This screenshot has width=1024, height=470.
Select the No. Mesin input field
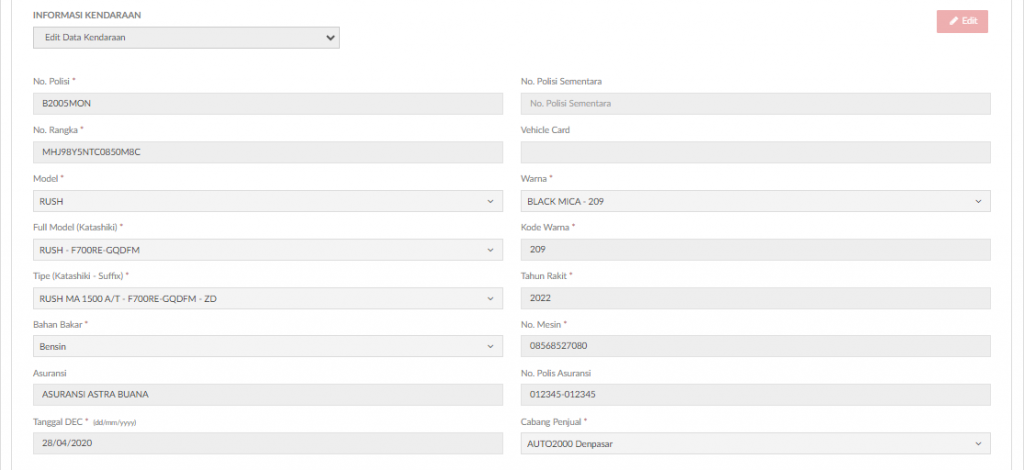(x=756, y=347)
